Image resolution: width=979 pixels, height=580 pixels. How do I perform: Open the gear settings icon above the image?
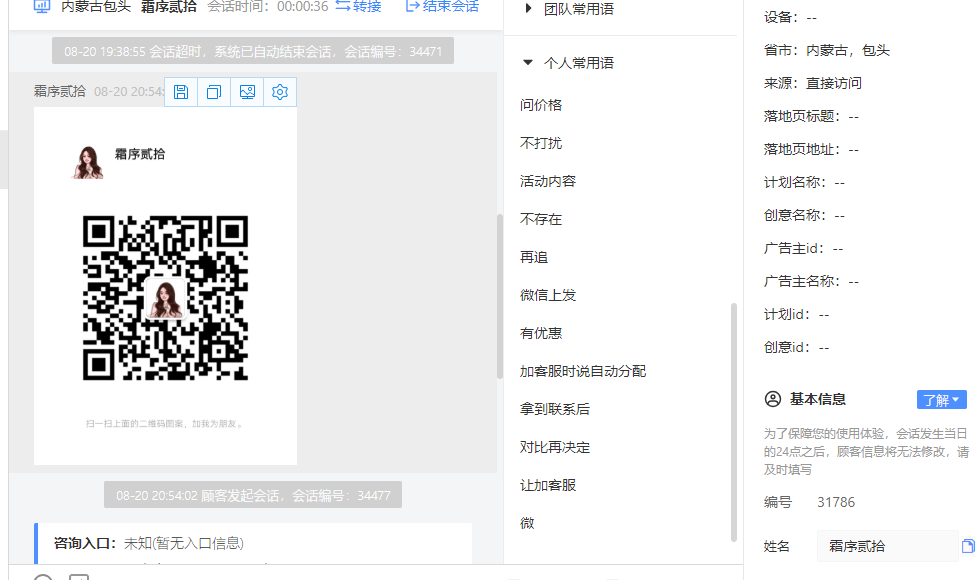coord(280,92)
